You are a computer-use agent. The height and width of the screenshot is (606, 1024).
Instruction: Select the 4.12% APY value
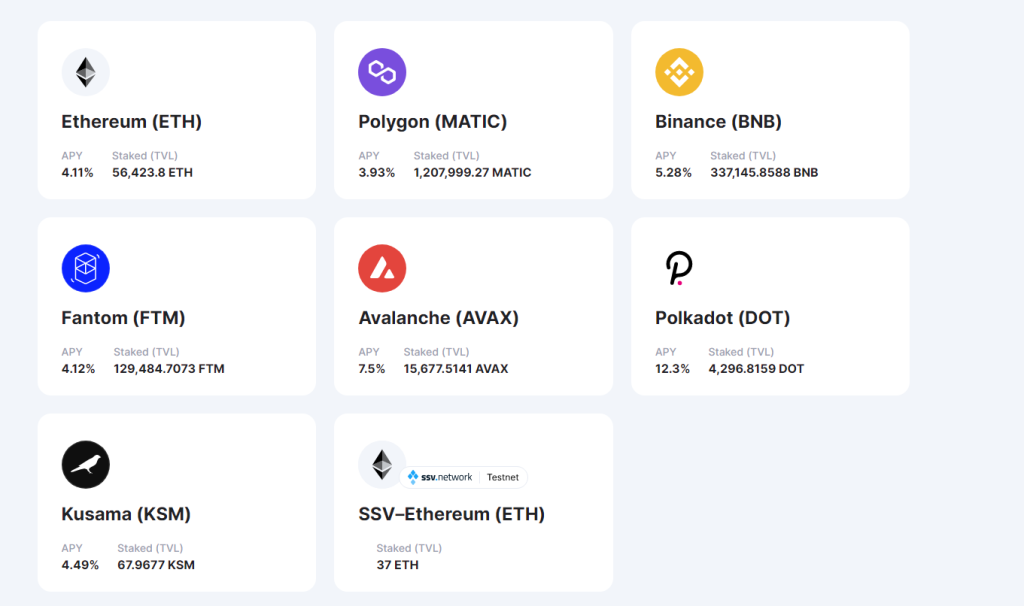click(78, 369)
